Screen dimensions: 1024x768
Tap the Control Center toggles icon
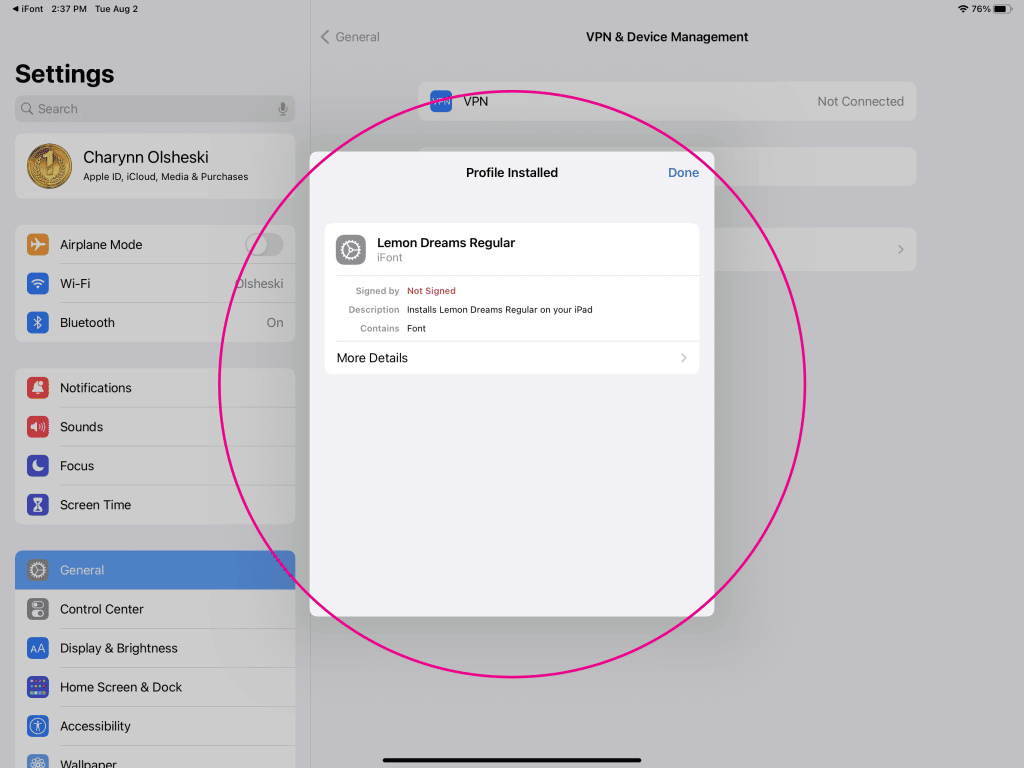38,609
